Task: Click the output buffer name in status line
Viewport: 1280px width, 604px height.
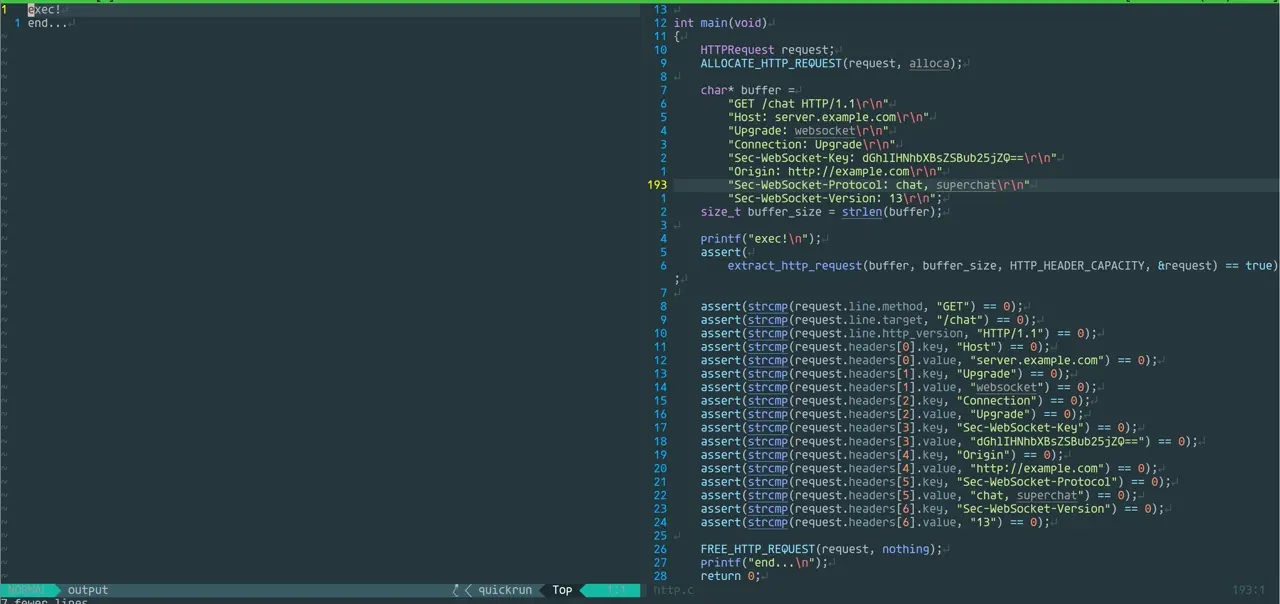Action: (x=87, y=590)
